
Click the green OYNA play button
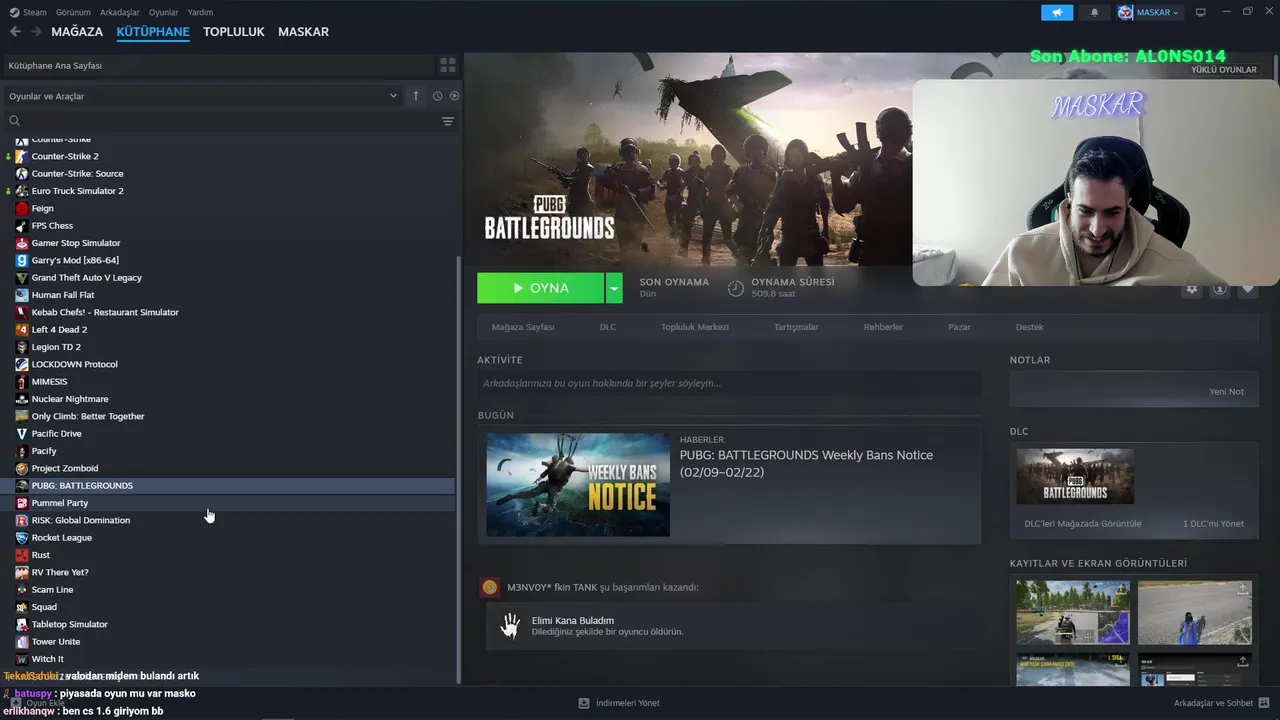(541, 288)
